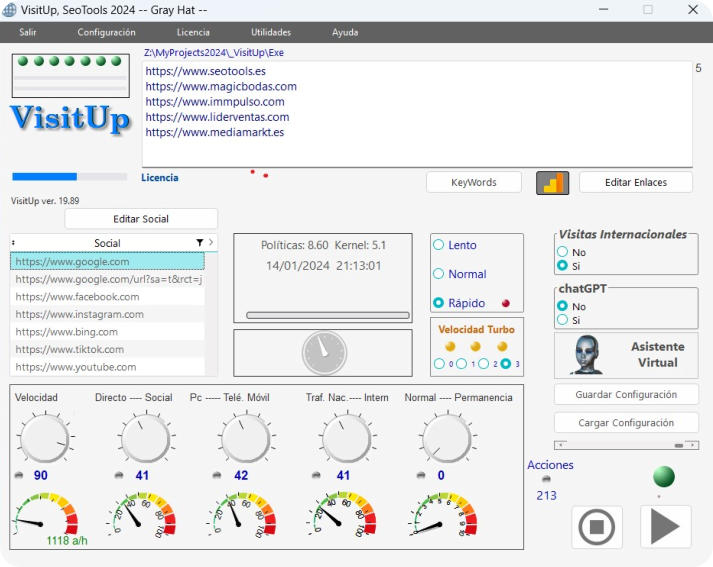Select https://www.tiktok.com in Social list
Screen dimensions: 713x567
[107, 349]
